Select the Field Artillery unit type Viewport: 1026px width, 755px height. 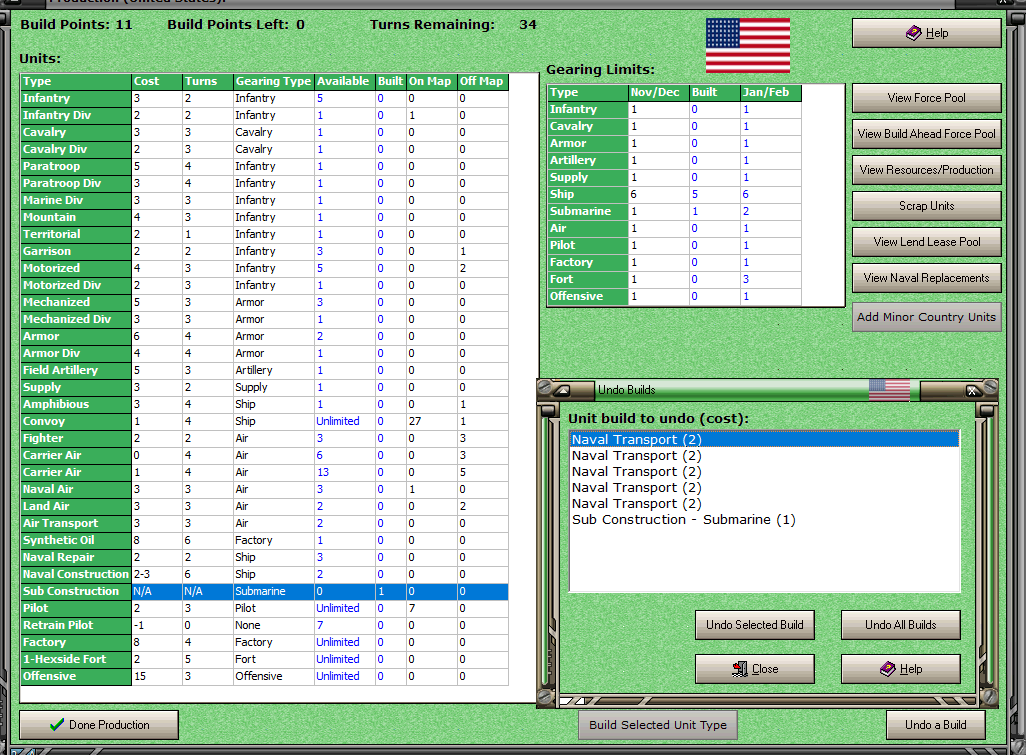tap(76, 370)
